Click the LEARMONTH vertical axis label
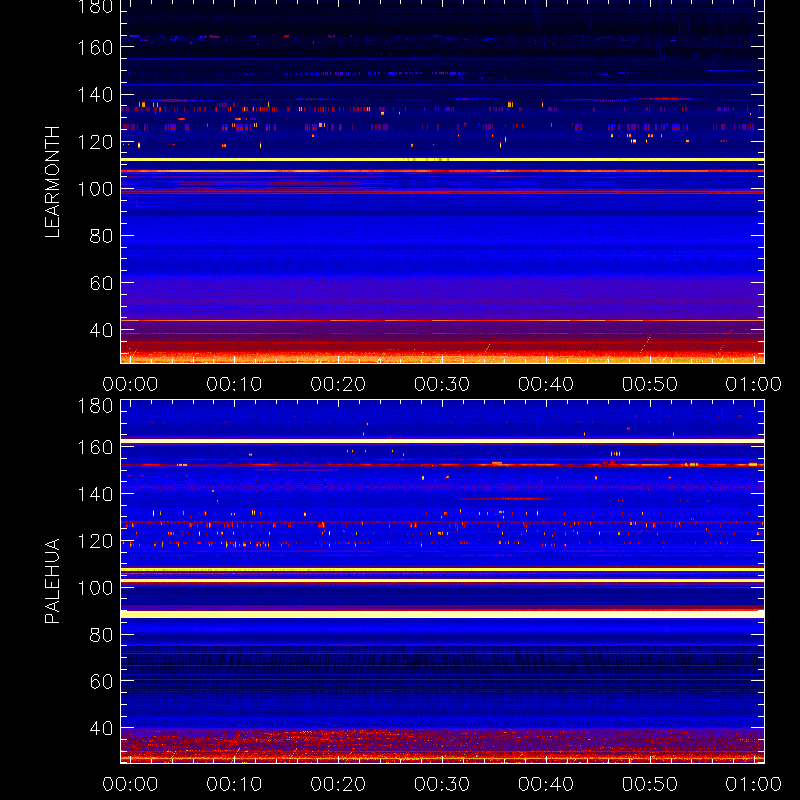 point(53,182)
